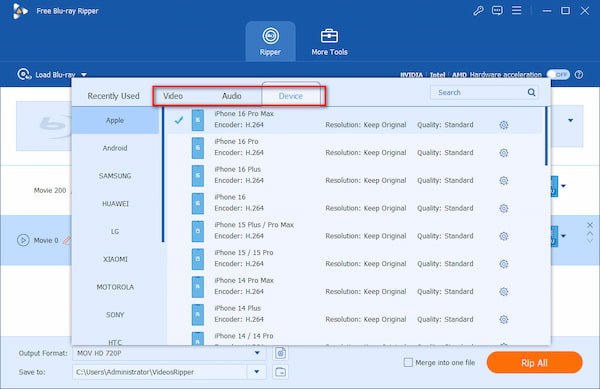600x389 pixels.
Task: Click the iPhone 16 Plus device icon
Action: (198, 176)
